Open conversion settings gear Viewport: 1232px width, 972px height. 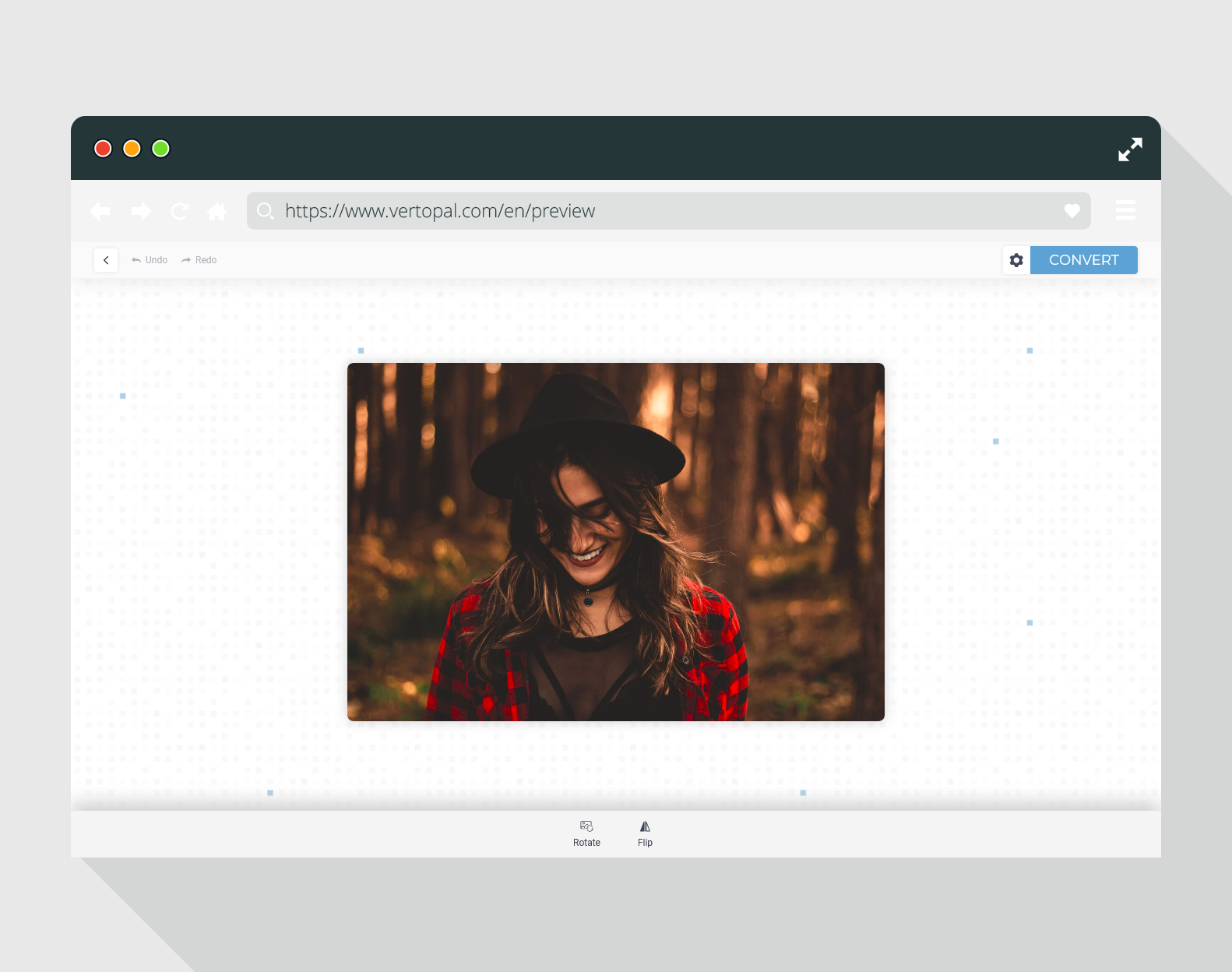[x=1016, y=260]
